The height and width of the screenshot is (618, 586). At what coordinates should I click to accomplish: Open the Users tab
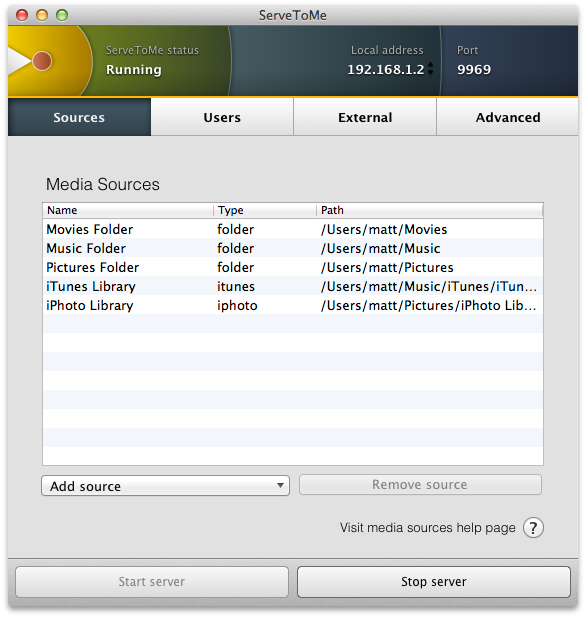(x=222, y=117)
